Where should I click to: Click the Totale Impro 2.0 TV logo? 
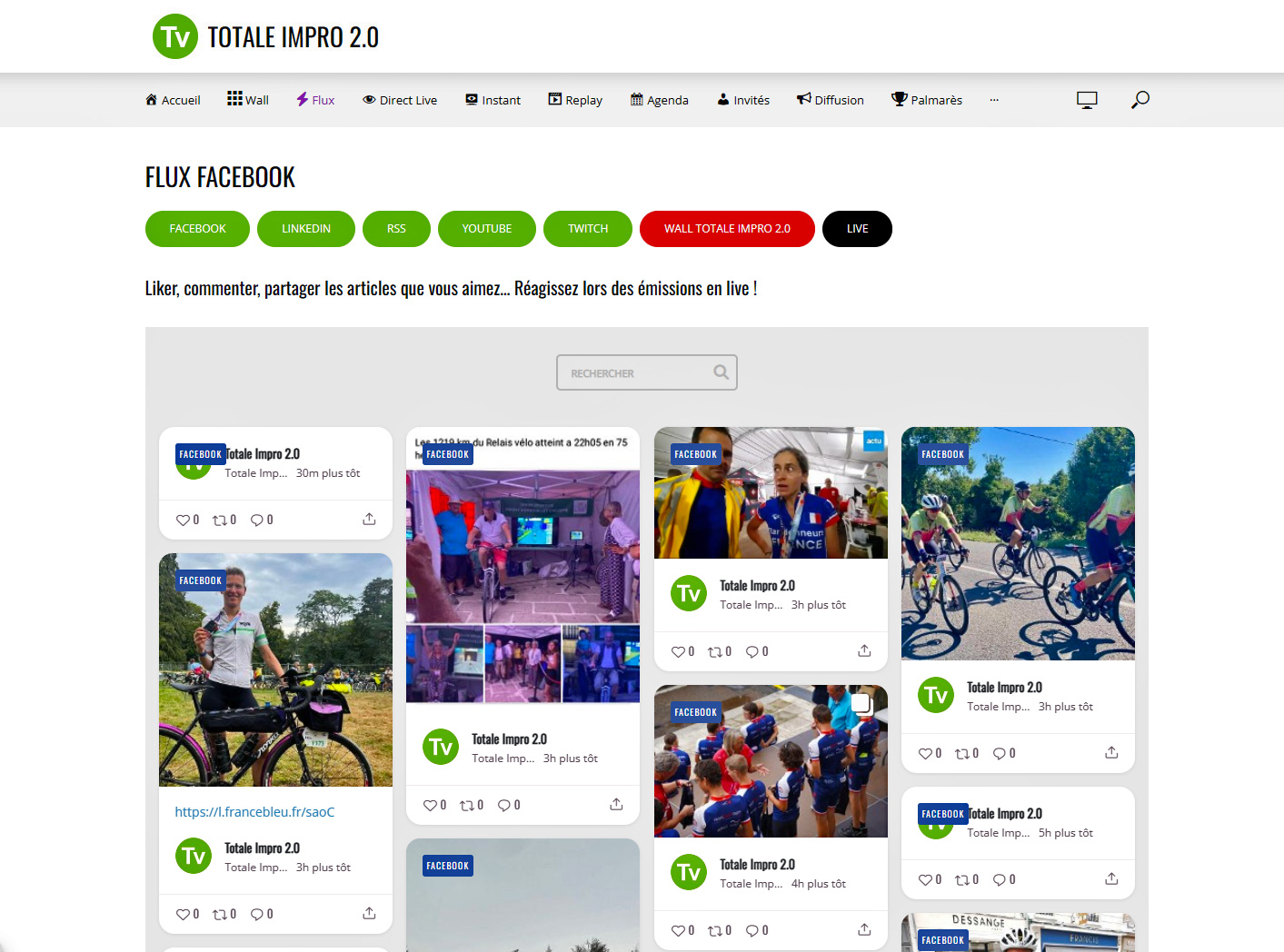pyautogui.click(x=174, y=36)
